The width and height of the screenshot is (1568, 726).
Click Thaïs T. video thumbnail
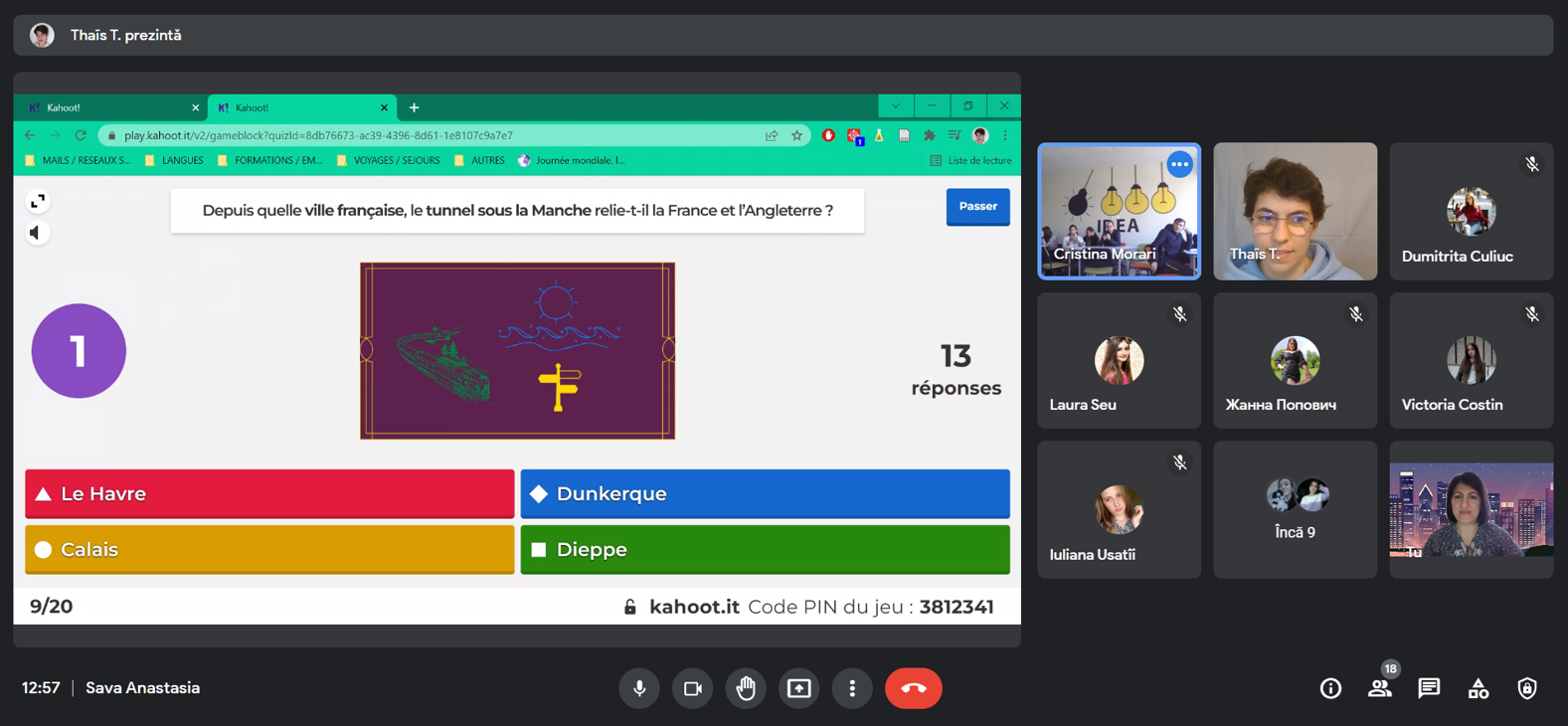[x=1295, y=211]
